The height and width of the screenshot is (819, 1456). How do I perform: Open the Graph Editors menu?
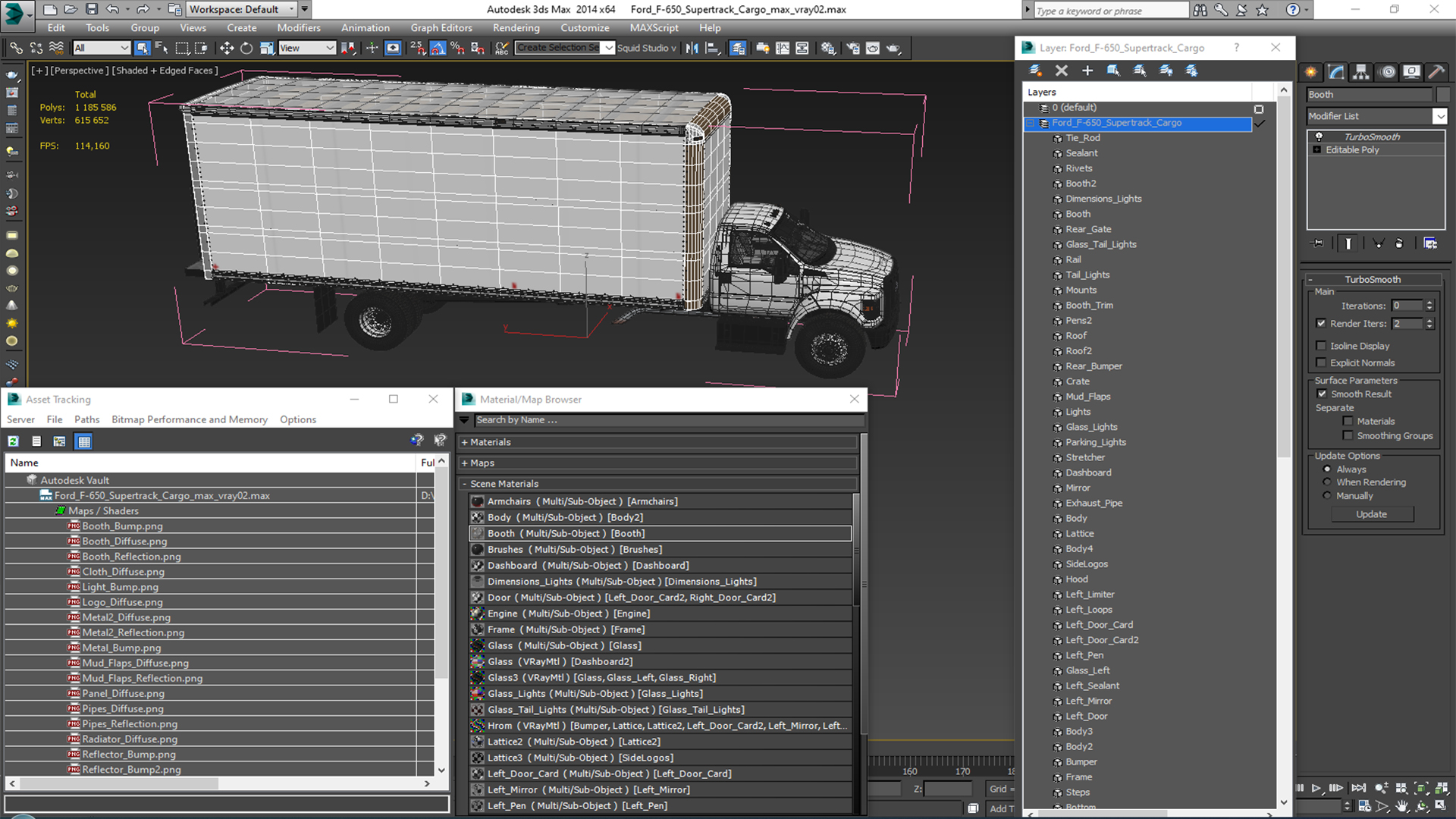[441, 28]
